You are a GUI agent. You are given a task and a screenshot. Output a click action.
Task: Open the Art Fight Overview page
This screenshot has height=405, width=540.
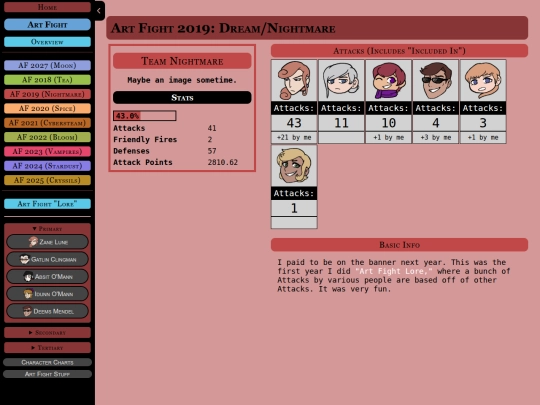48,42
